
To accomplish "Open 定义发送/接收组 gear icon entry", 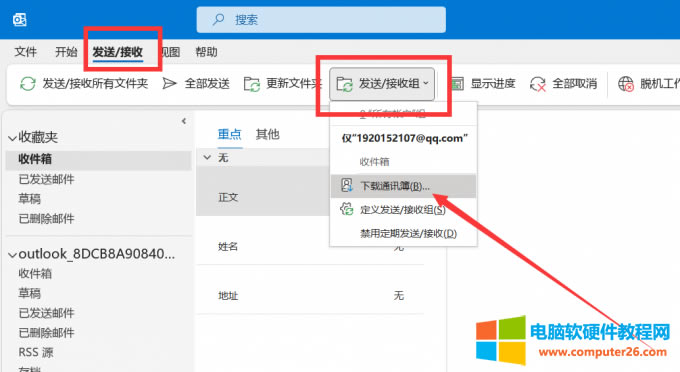I will point(347,209).
